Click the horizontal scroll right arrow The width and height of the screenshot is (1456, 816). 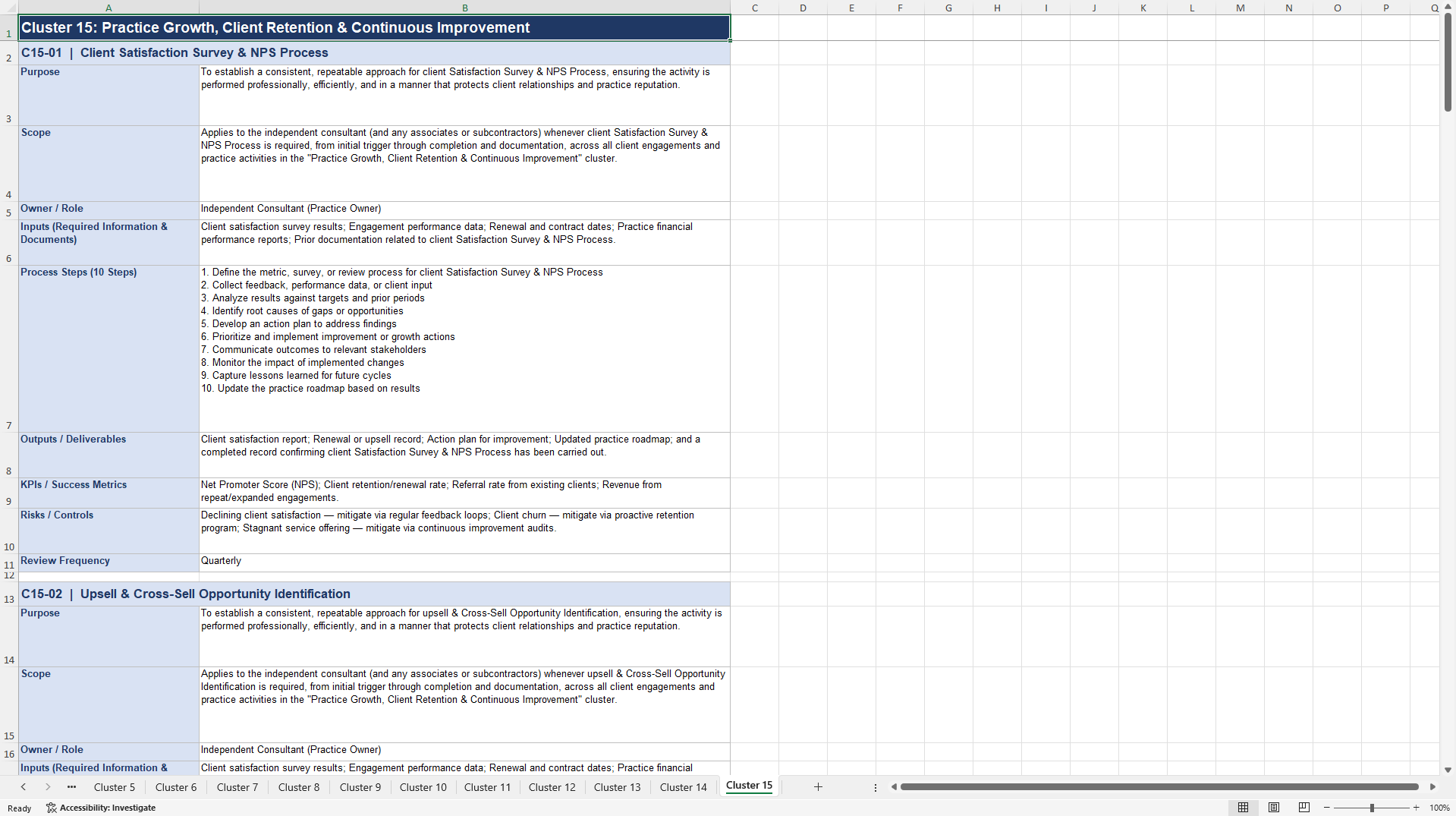(1432, 787)
